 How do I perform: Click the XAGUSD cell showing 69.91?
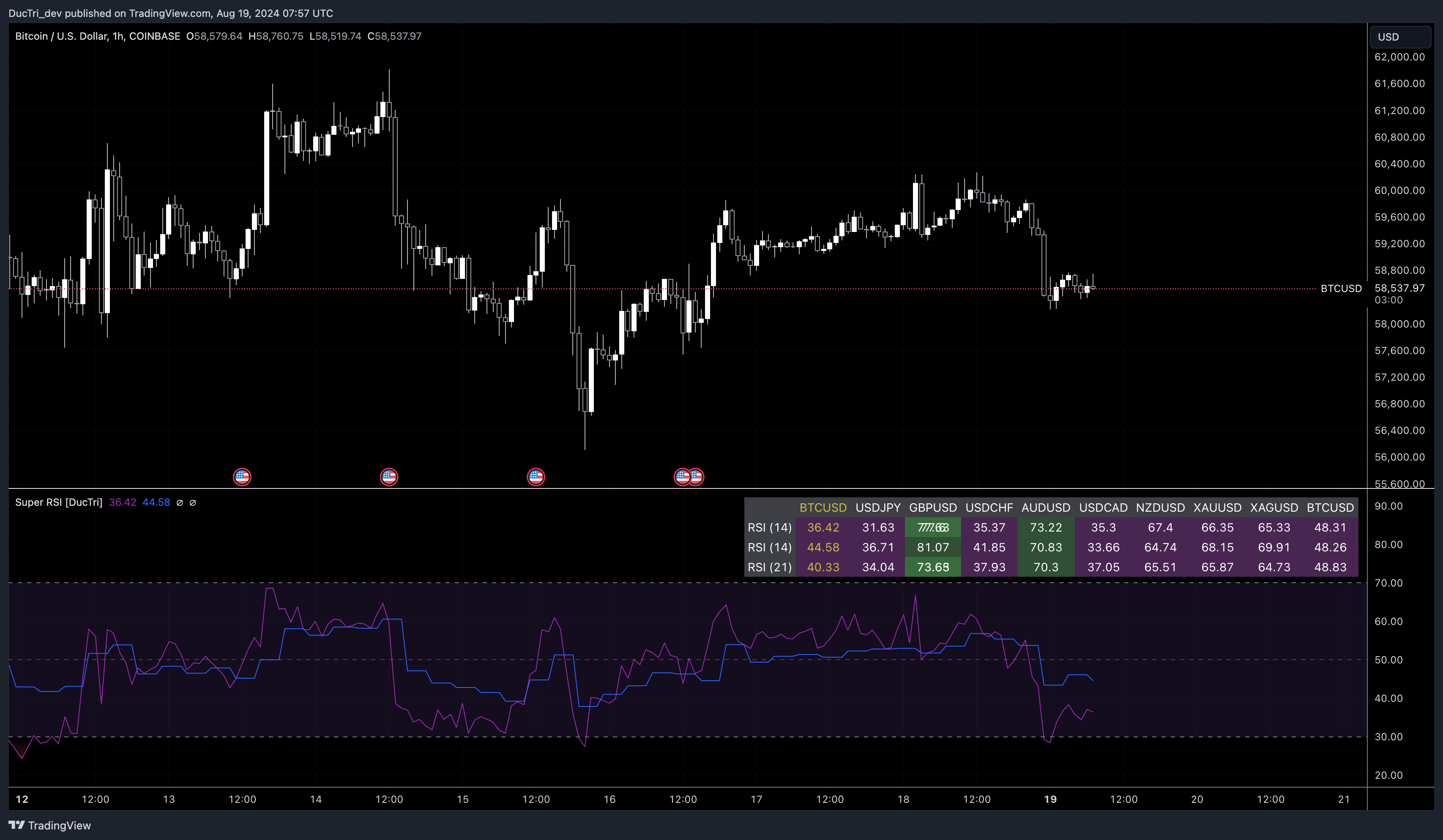[1274, 548]
